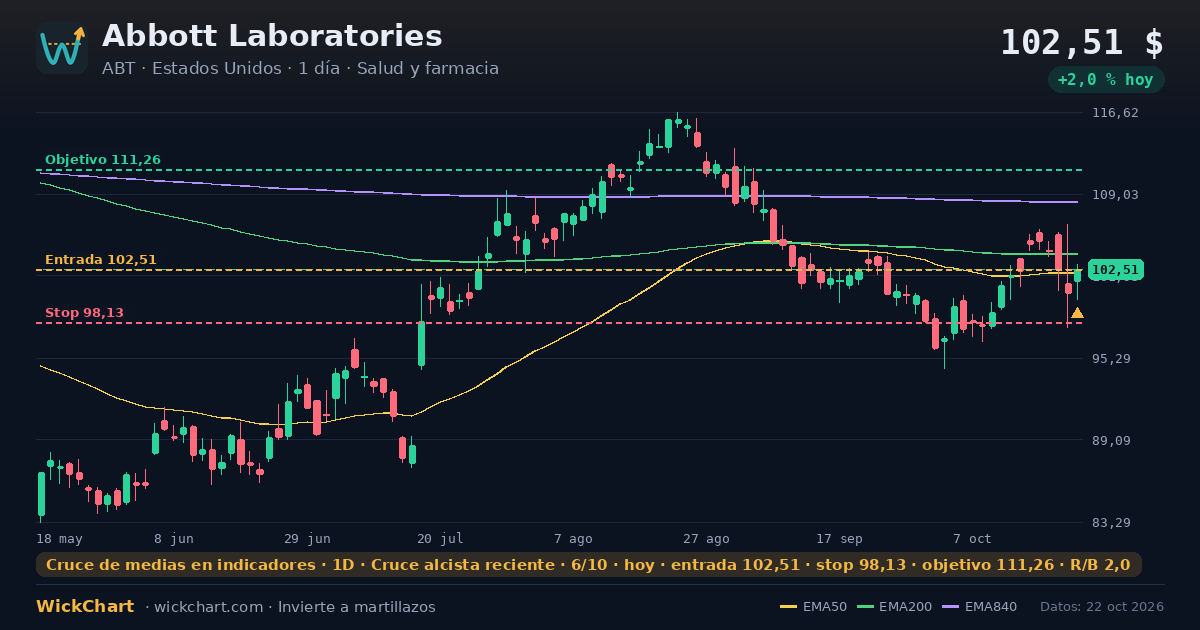Image resolution: width=1200 pixels, height=630 pixels.
Task: Click the 89,09 axis value
Action: pyautogui.click(x=1113, y=441)
